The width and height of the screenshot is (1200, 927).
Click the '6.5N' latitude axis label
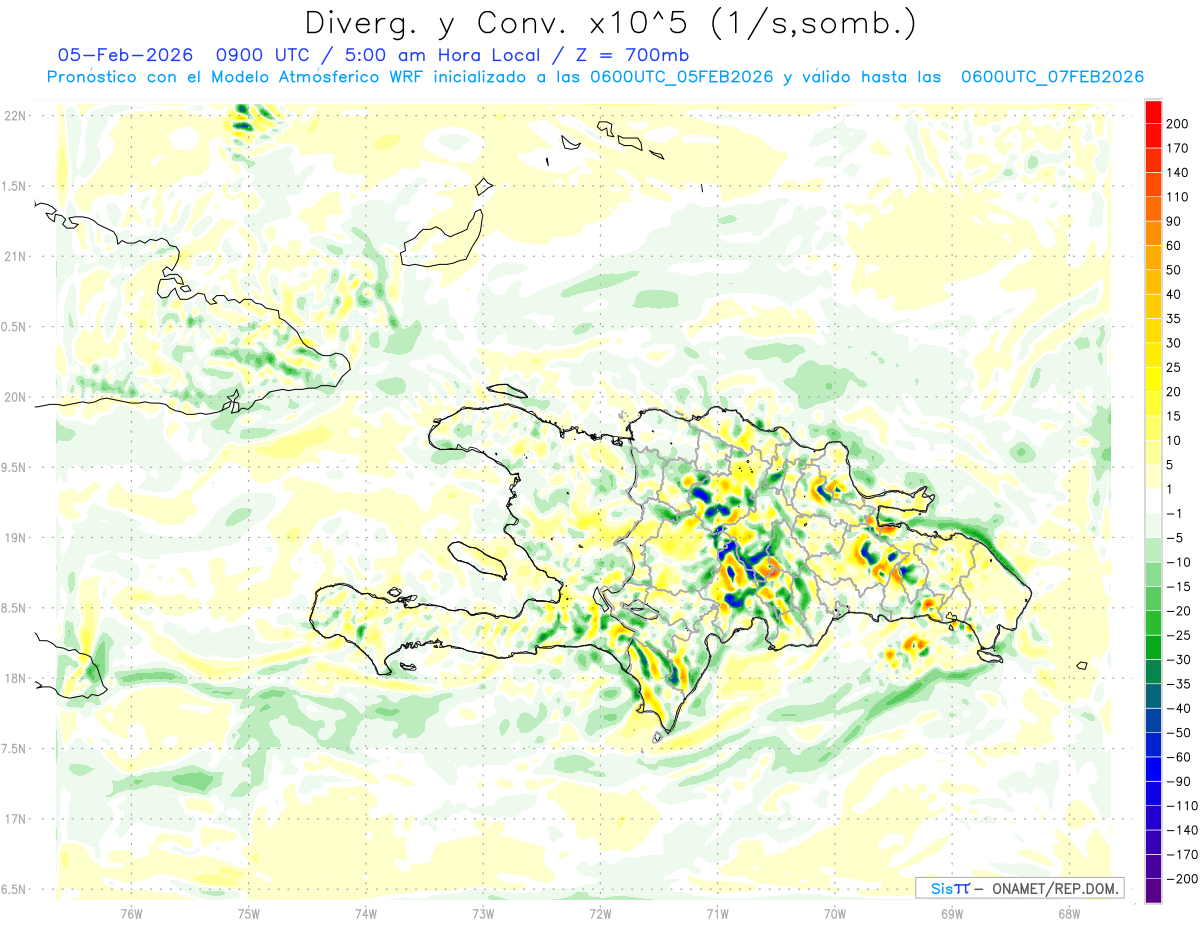pyautogui.click(x=15, y=890)
